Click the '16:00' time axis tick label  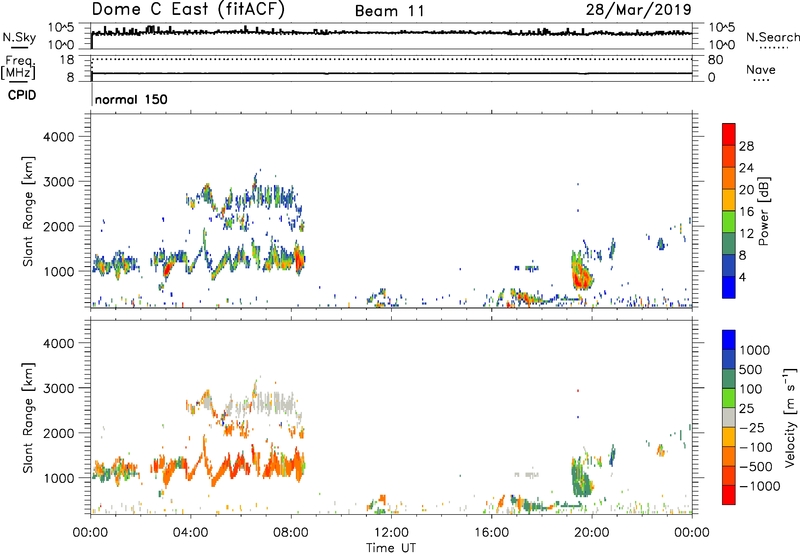[491, 533]
